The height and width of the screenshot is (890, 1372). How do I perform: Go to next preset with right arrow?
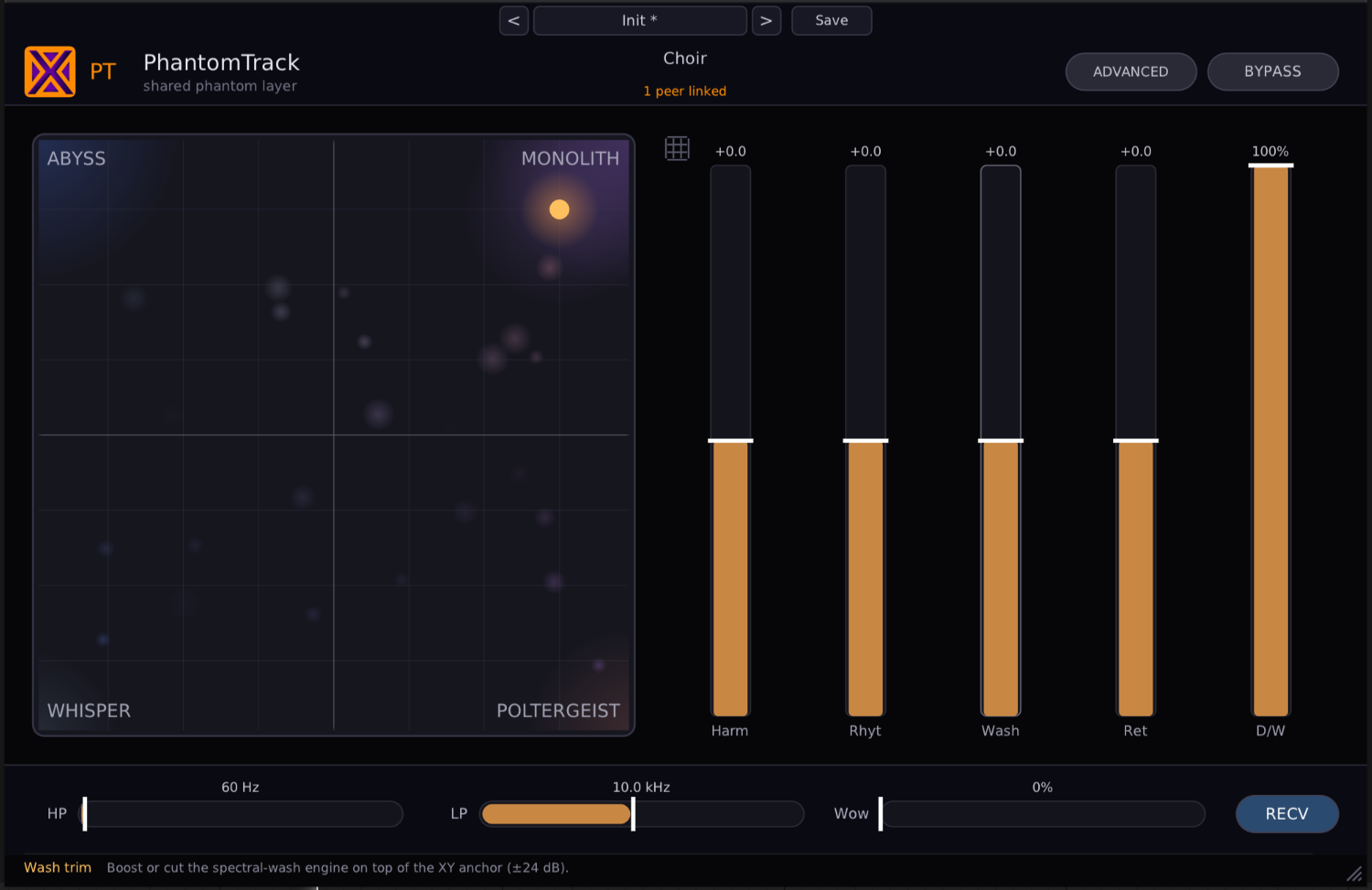pos(766,20)
